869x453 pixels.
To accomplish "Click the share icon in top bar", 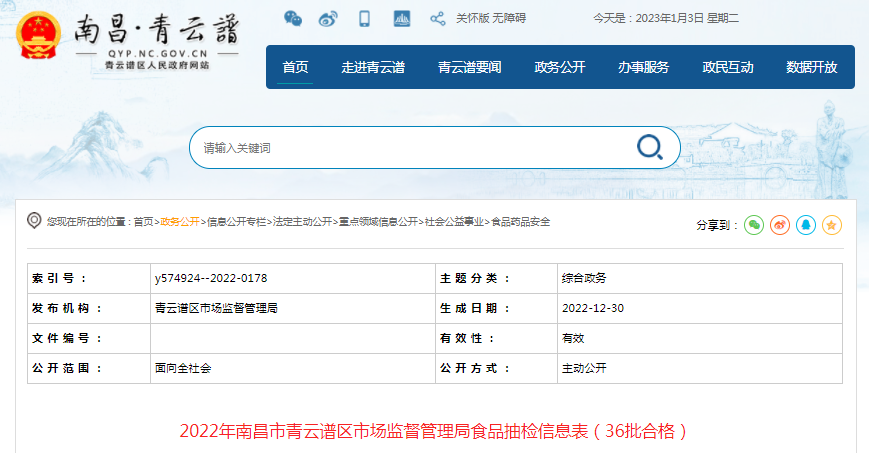I will (437, 18).
